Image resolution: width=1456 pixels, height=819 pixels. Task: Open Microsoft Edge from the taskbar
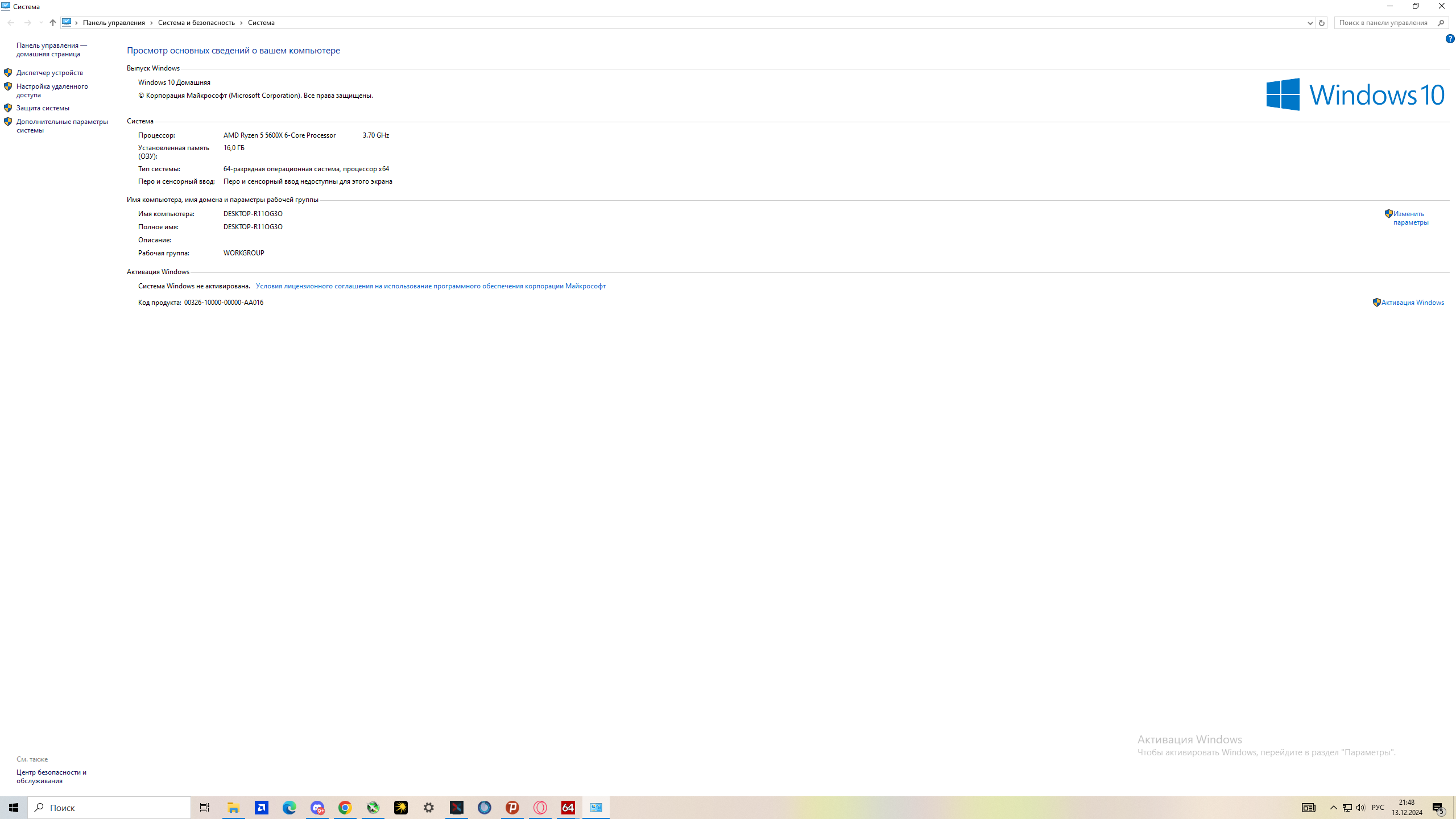coord(289,808)
